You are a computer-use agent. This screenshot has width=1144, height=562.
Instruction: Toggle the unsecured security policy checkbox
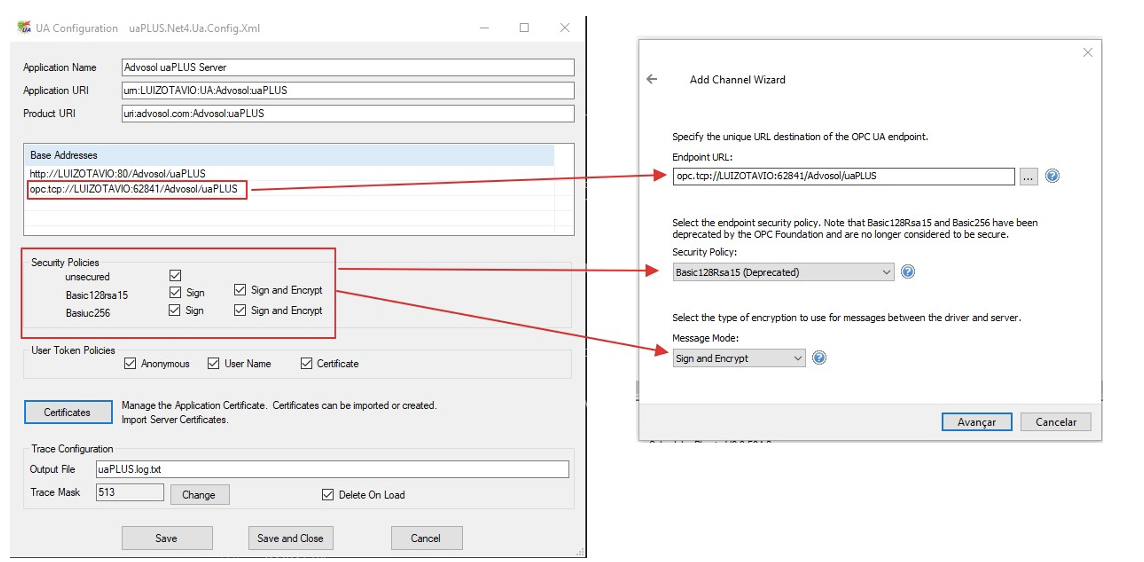tap(174, 276)
